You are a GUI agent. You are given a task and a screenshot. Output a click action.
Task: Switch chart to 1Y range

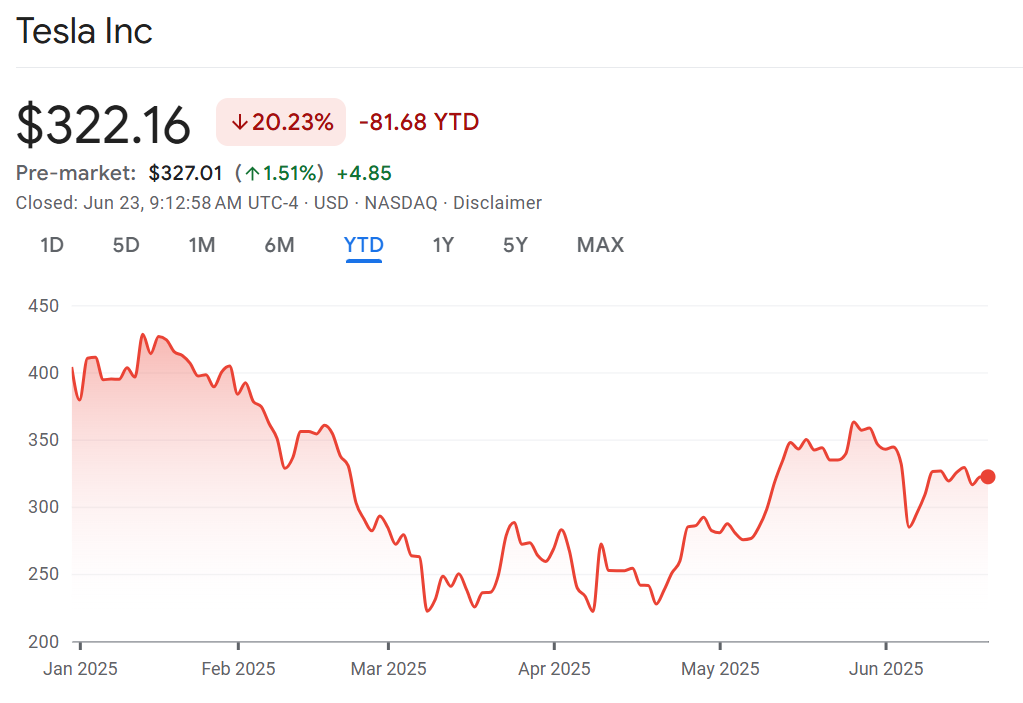(x=443, y=245)
